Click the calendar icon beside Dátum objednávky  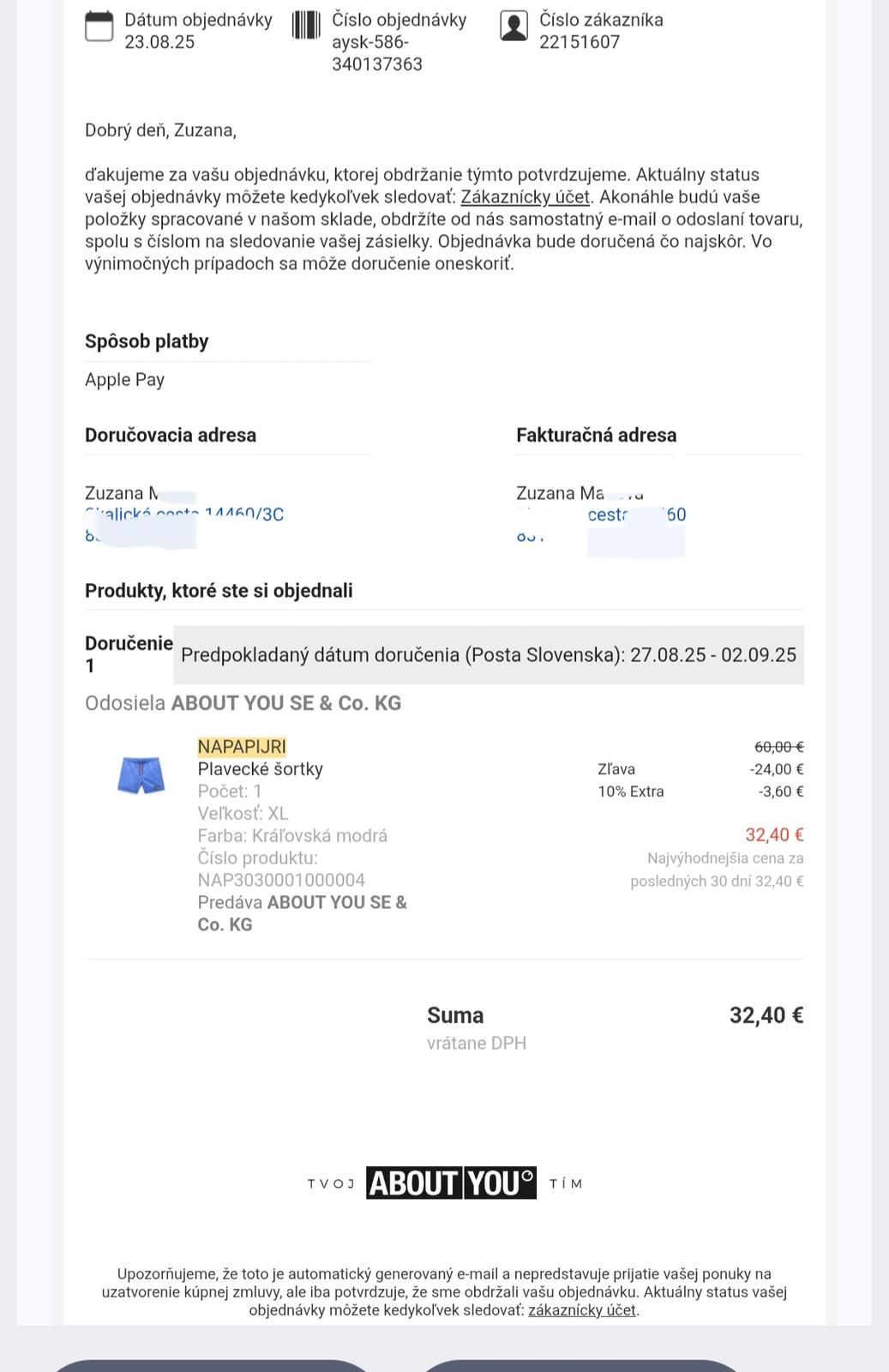point(99,26)
